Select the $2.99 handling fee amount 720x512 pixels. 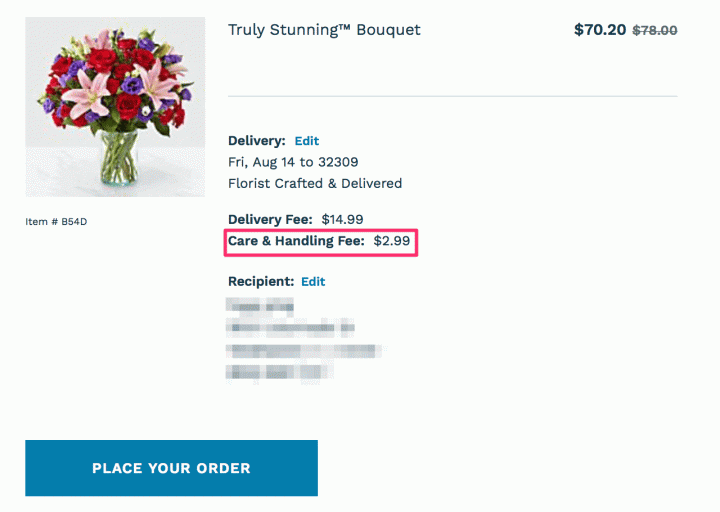pos(392,241)
